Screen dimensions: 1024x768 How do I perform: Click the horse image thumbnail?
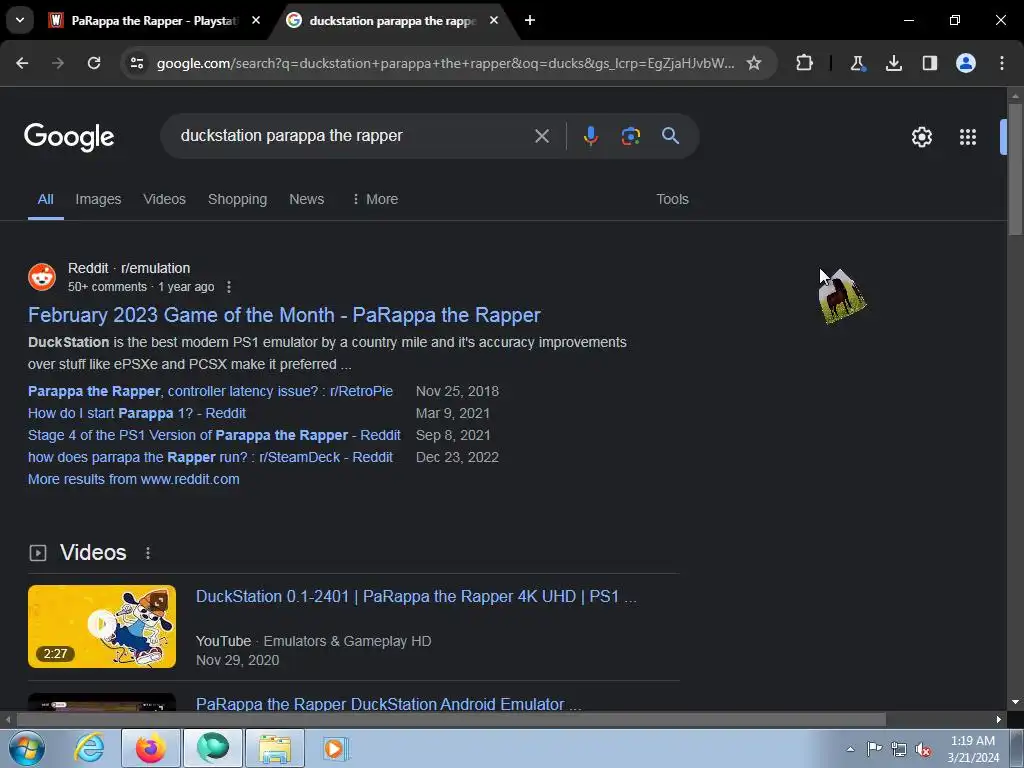pos(842,296)
